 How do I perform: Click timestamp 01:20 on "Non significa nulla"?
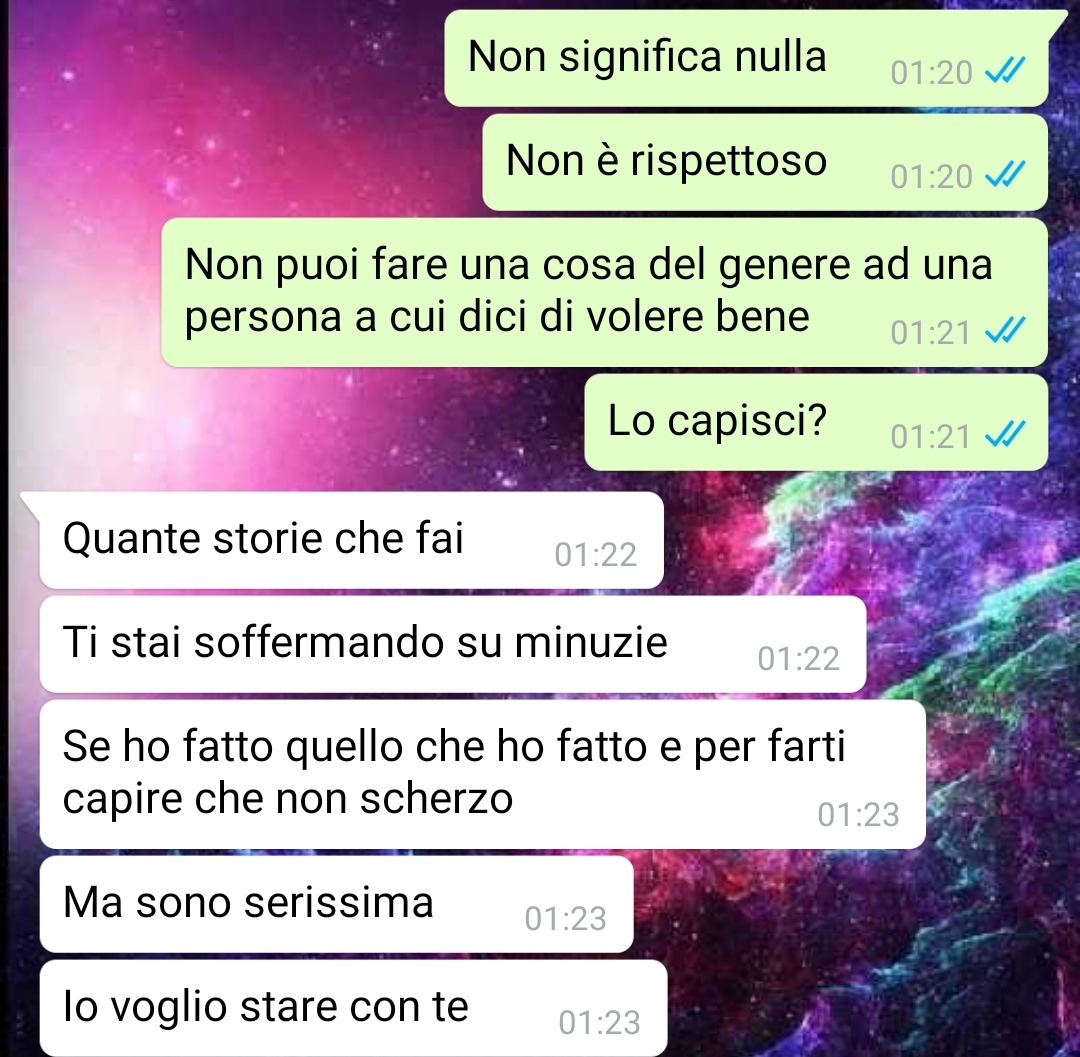tap(931, 72)
